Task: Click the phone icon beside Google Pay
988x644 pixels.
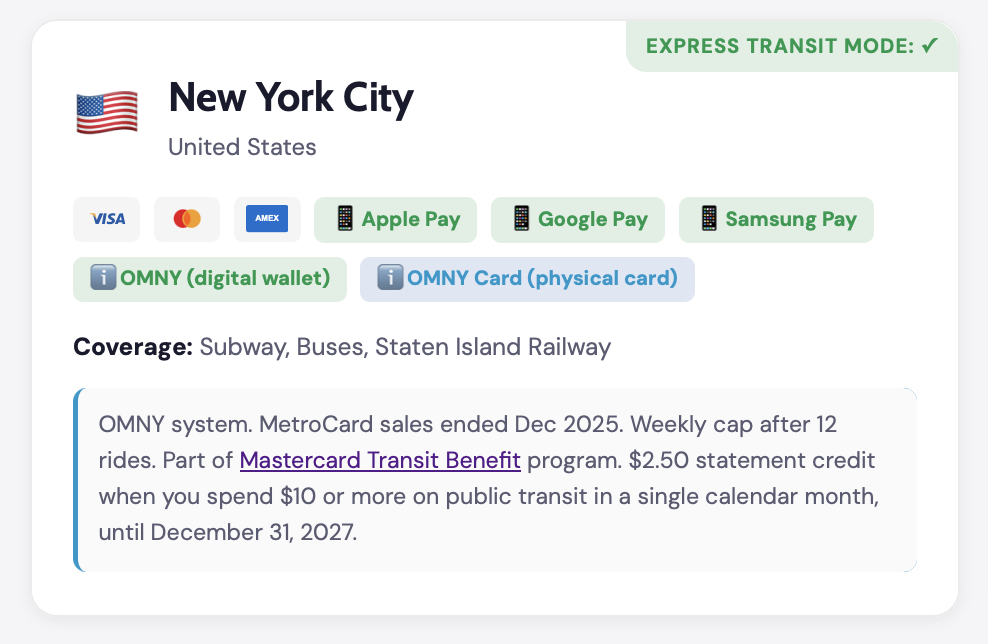Action: click(521, 219)
